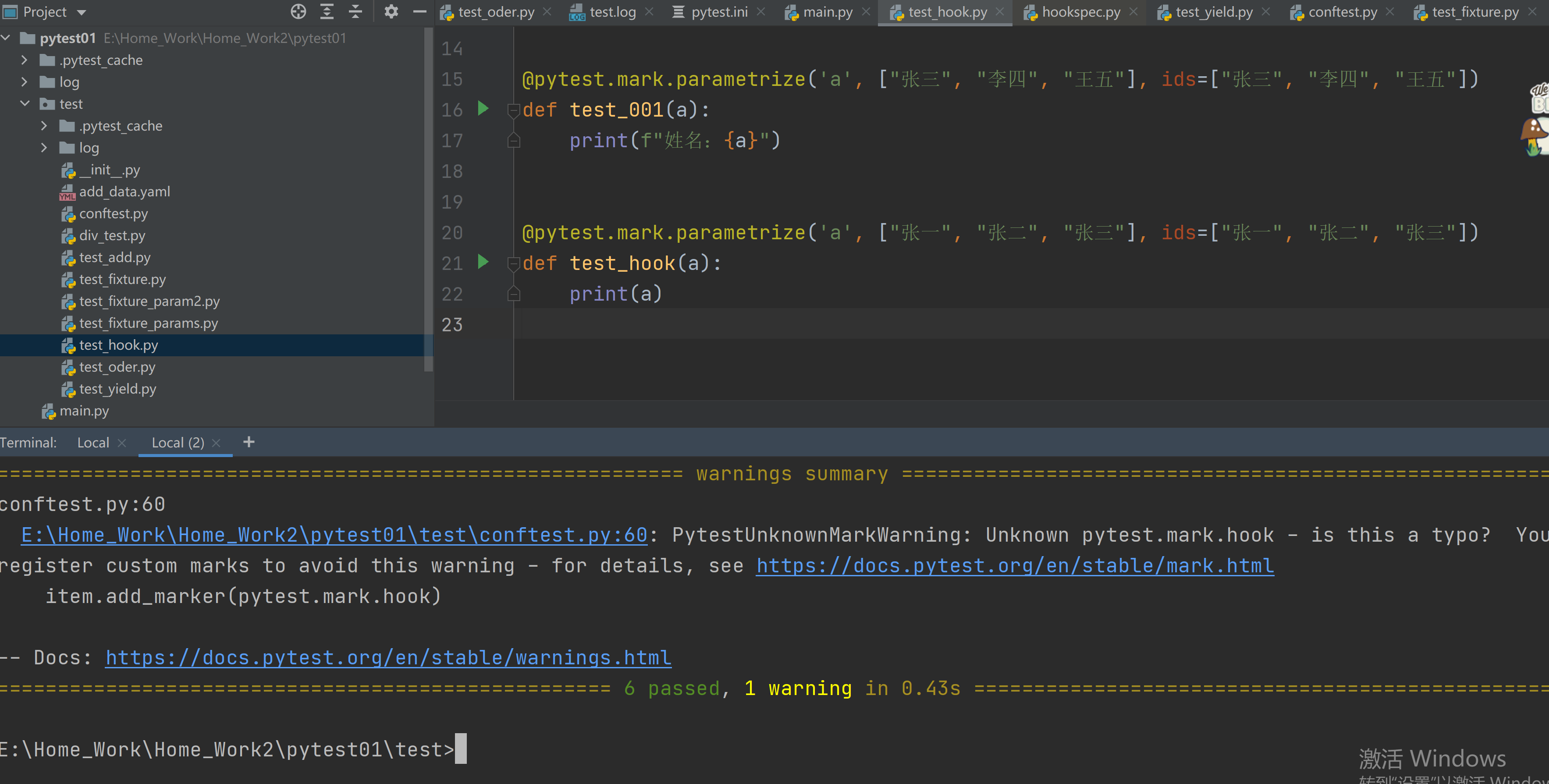Open Project panel settings gear

click(391, 11)
